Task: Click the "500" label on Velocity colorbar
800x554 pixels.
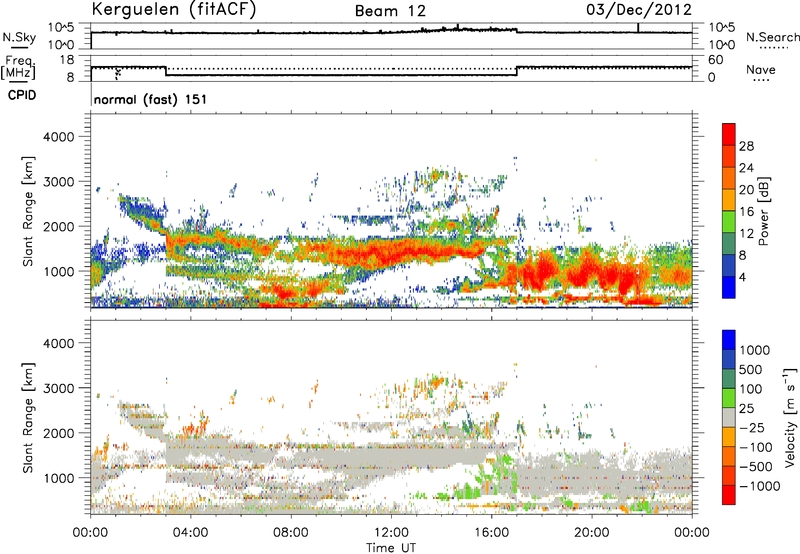Action: click(751, 370)
